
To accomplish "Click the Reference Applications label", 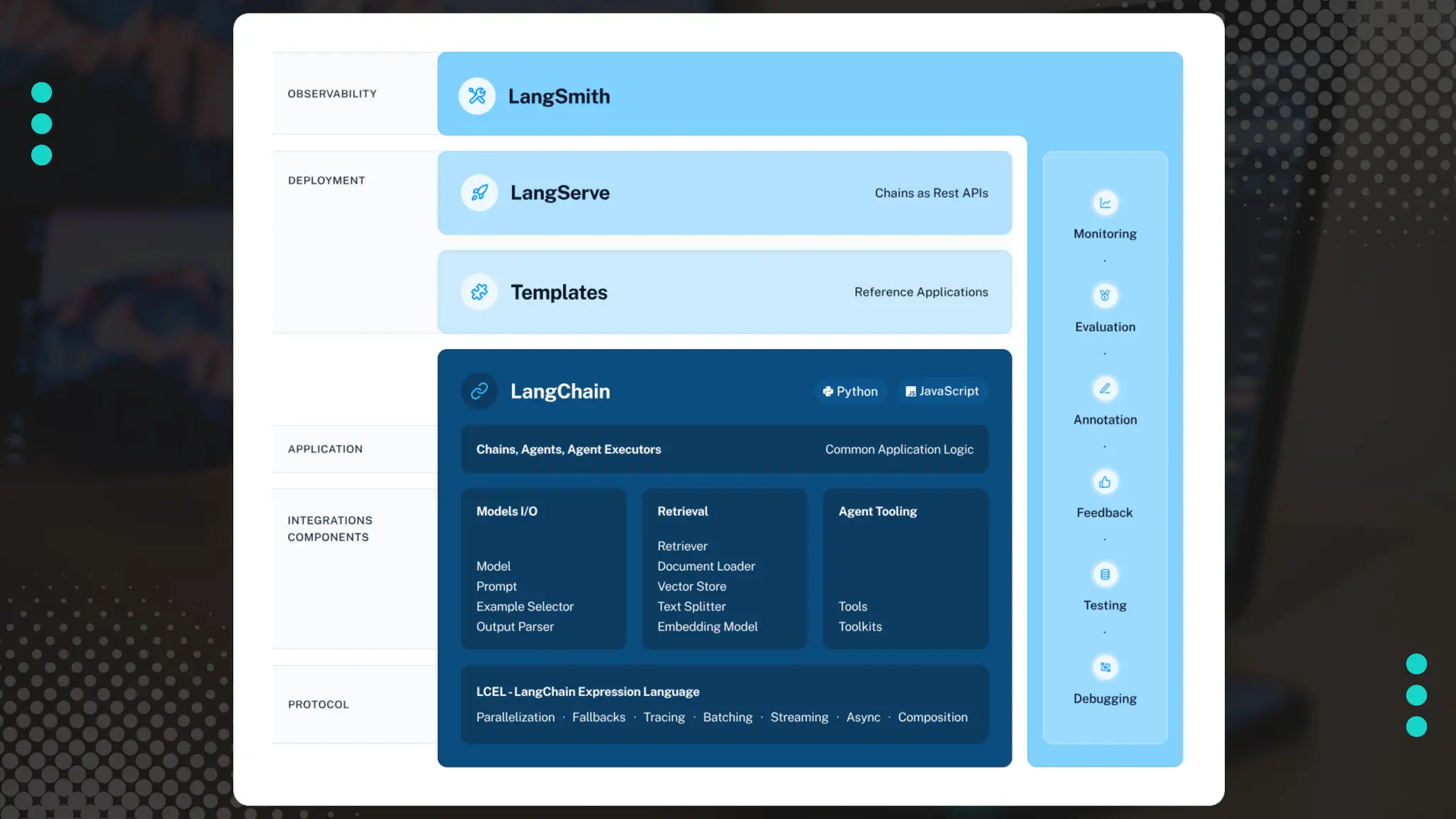I will 921,292.
